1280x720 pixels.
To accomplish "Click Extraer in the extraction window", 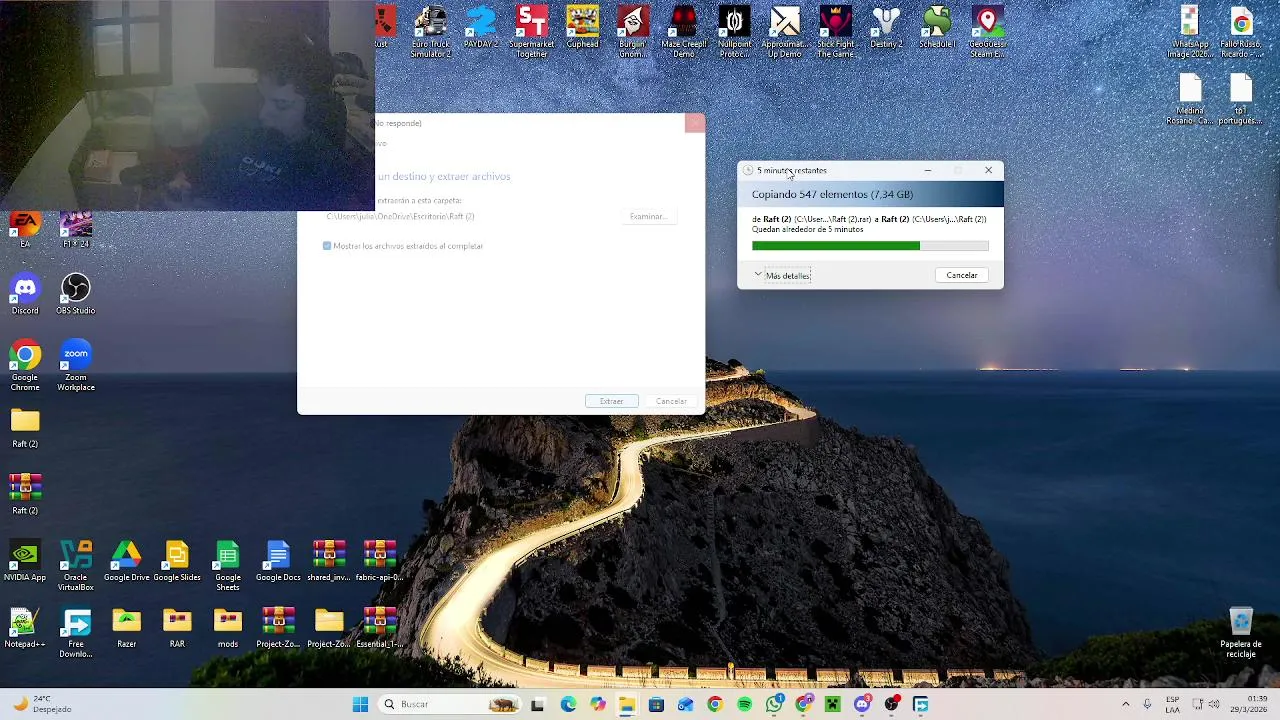I will click(x=611, y=401).
